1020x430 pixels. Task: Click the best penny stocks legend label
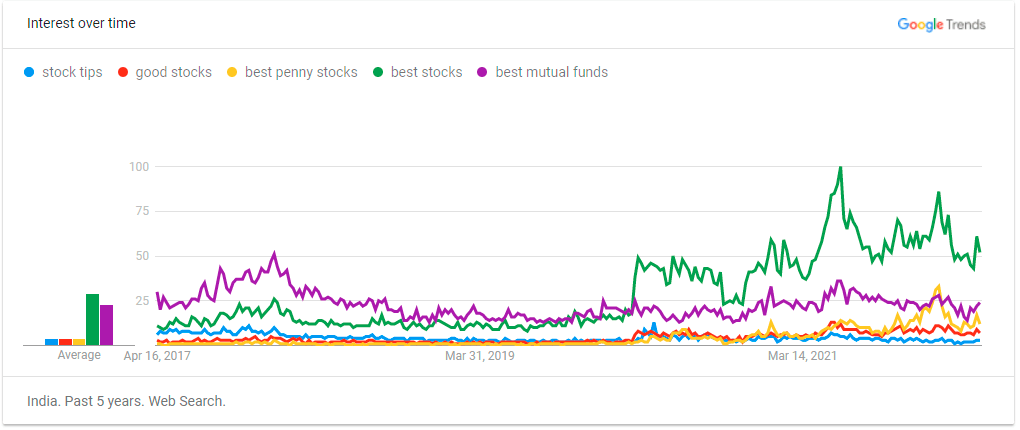tap(301, 72)
